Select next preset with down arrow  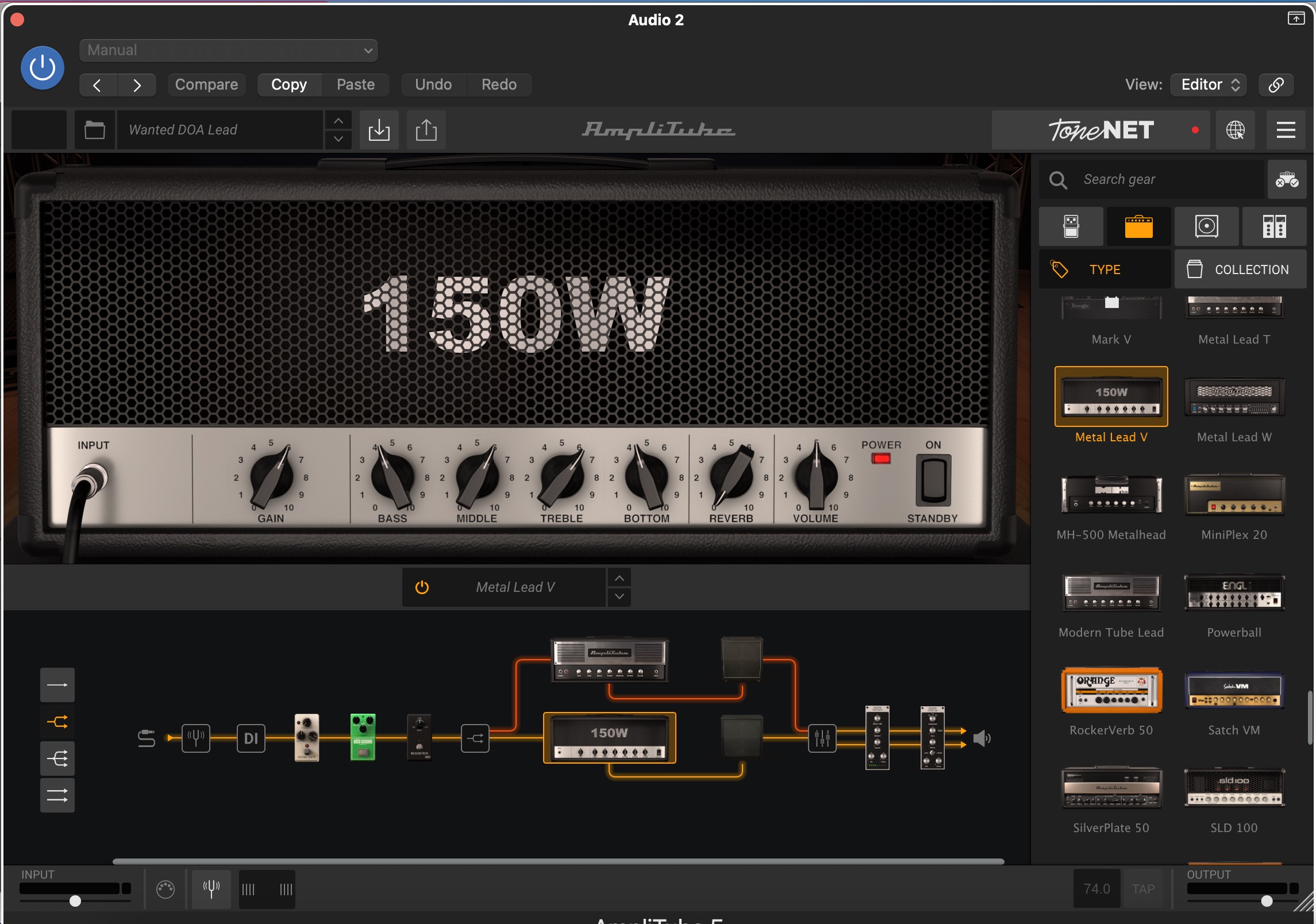point(338,139)
